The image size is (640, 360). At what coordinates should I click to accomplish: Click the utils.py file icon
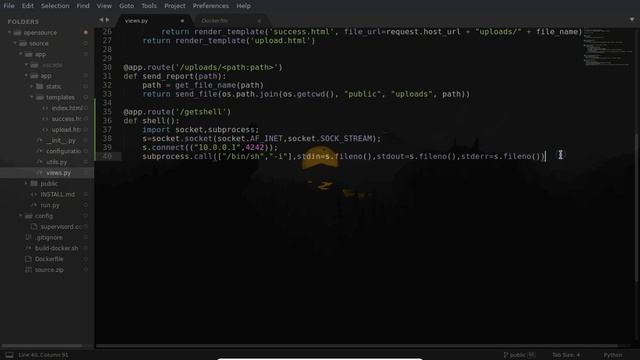click(x=40, y=162)
